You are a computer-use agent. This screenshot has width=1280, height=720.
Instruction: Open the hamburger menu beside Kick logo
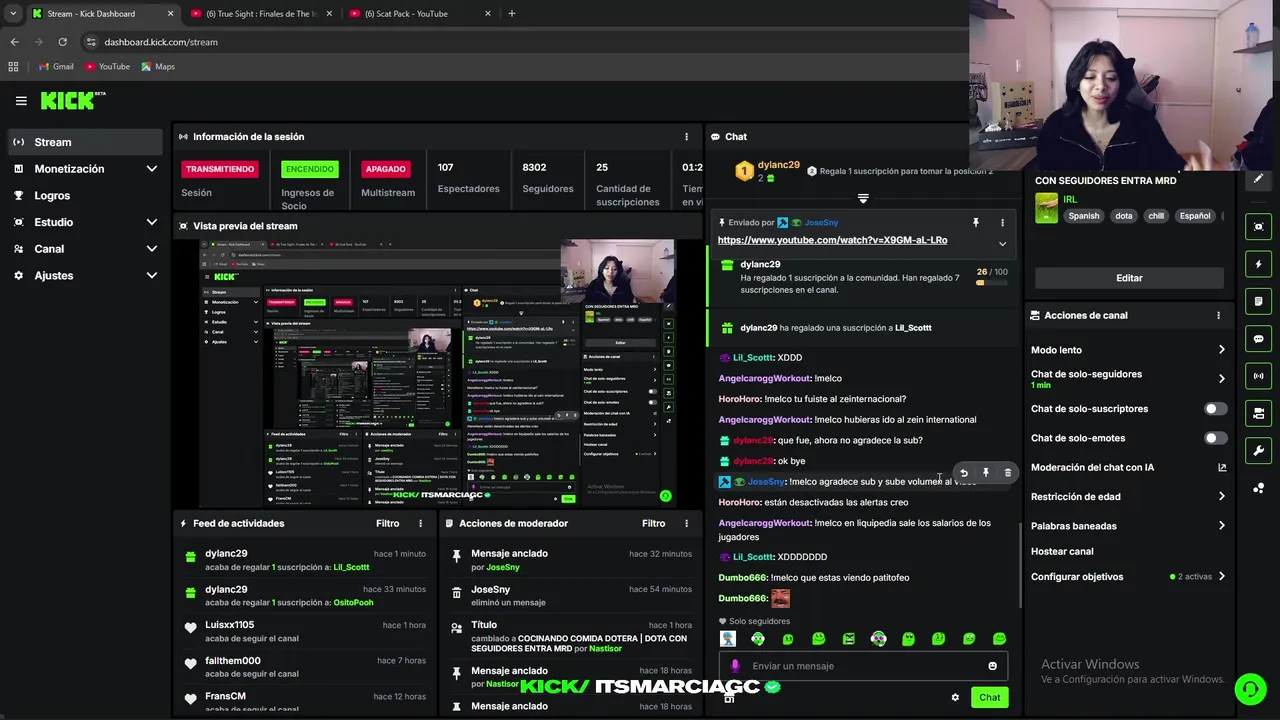(21, 101)
